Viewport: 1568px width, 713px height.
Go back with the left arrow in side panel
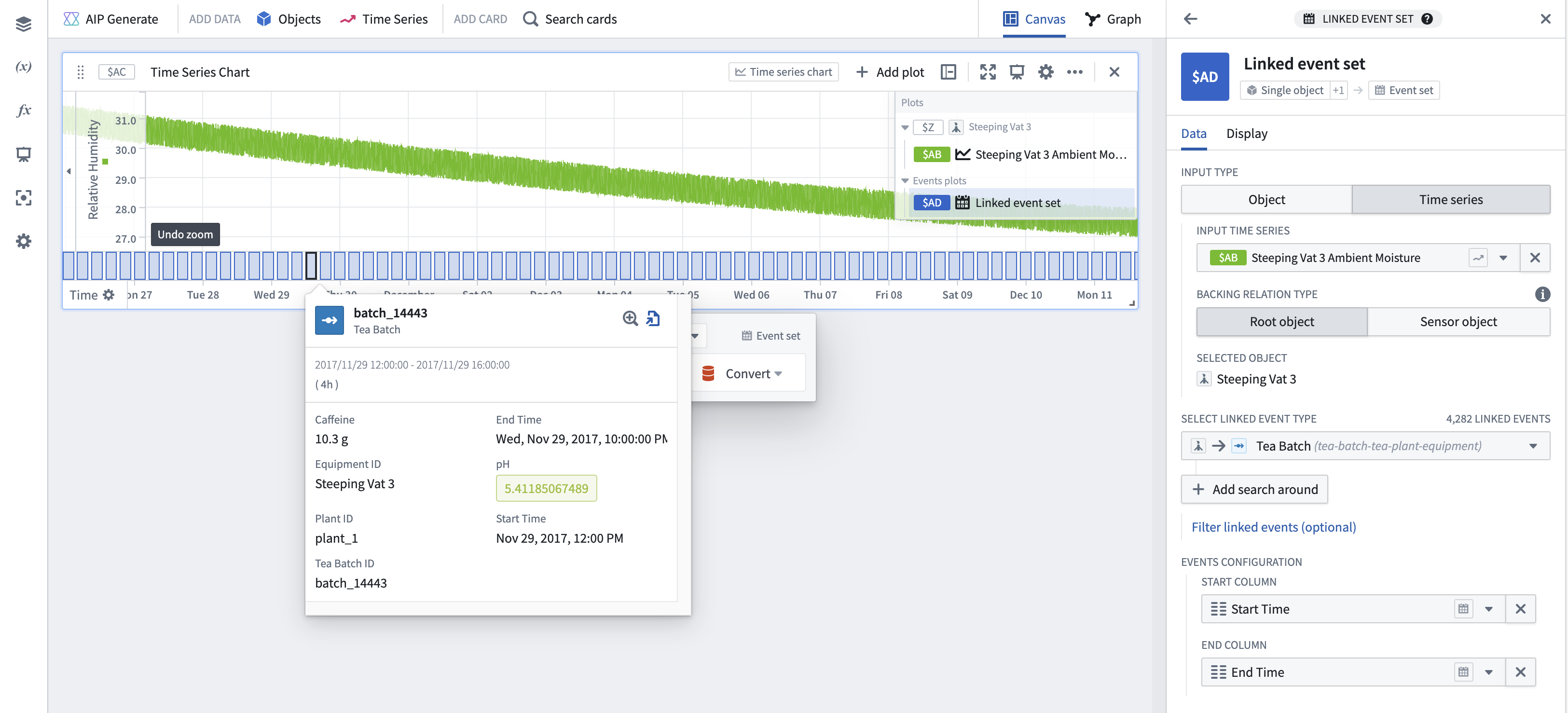[1190, 19]
